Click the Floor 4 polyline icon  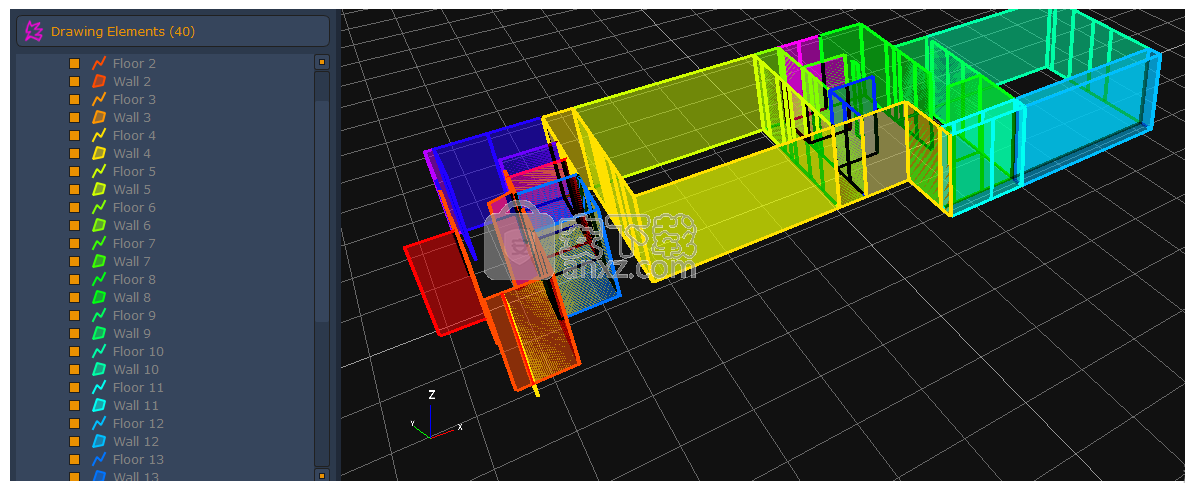pyautogui.click(x=98, y=135)
